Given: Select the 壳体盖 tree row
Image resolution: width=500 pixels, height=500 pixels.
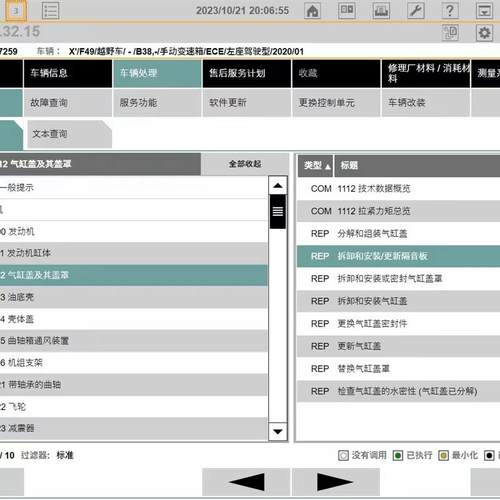Looking at the screenshot, I should tap(134, 319).
